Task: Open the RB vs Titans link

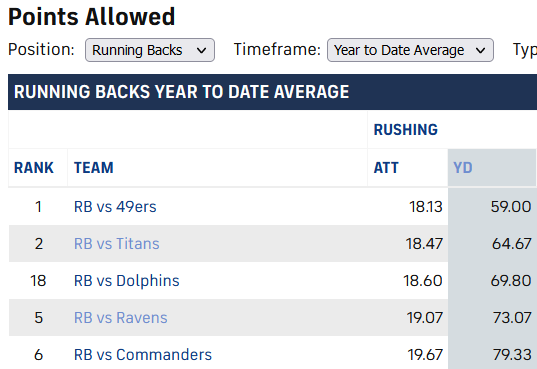Action: 116,244
